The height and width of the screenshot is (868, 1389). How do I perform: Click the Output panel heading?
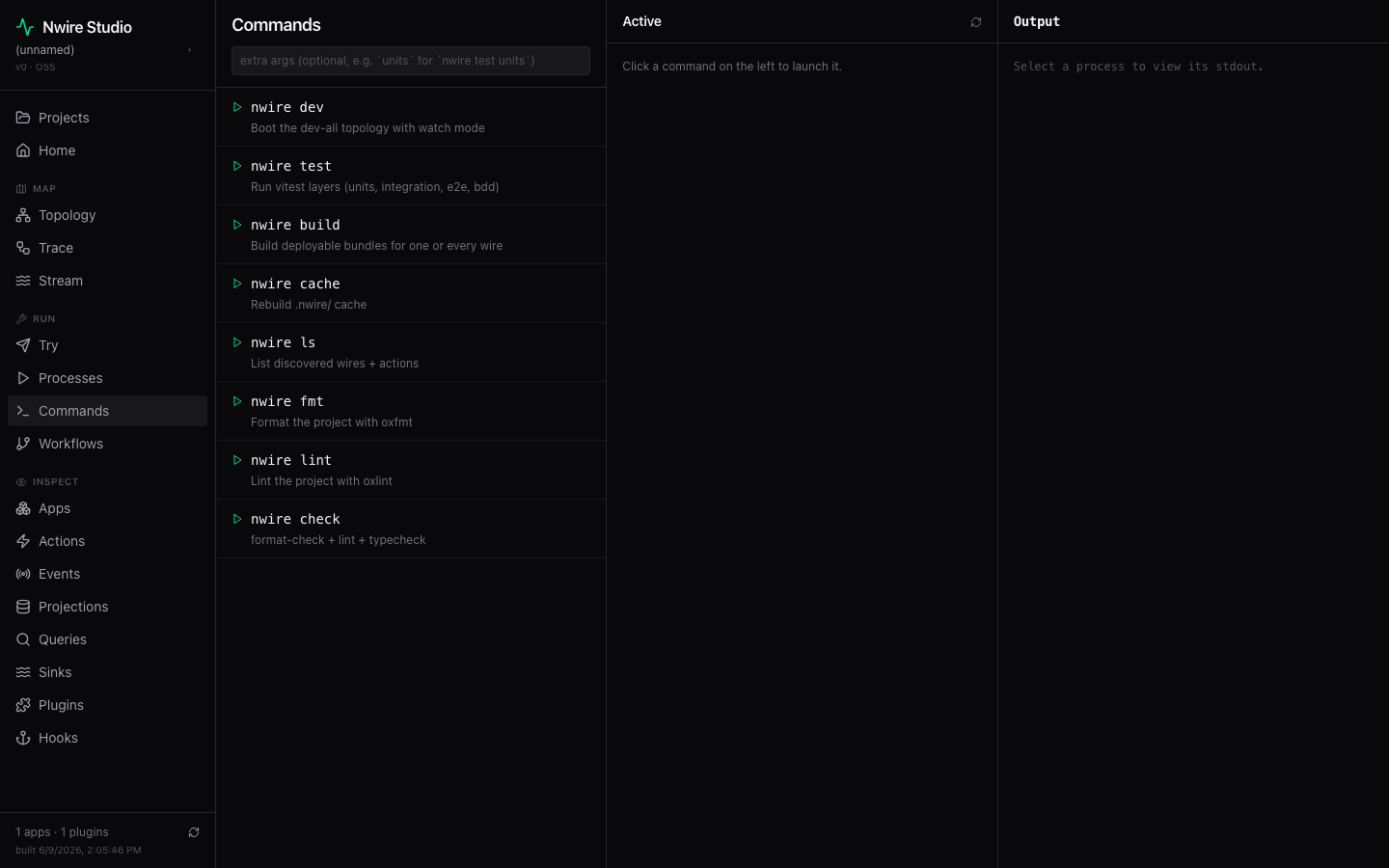tap(1037, 21)
